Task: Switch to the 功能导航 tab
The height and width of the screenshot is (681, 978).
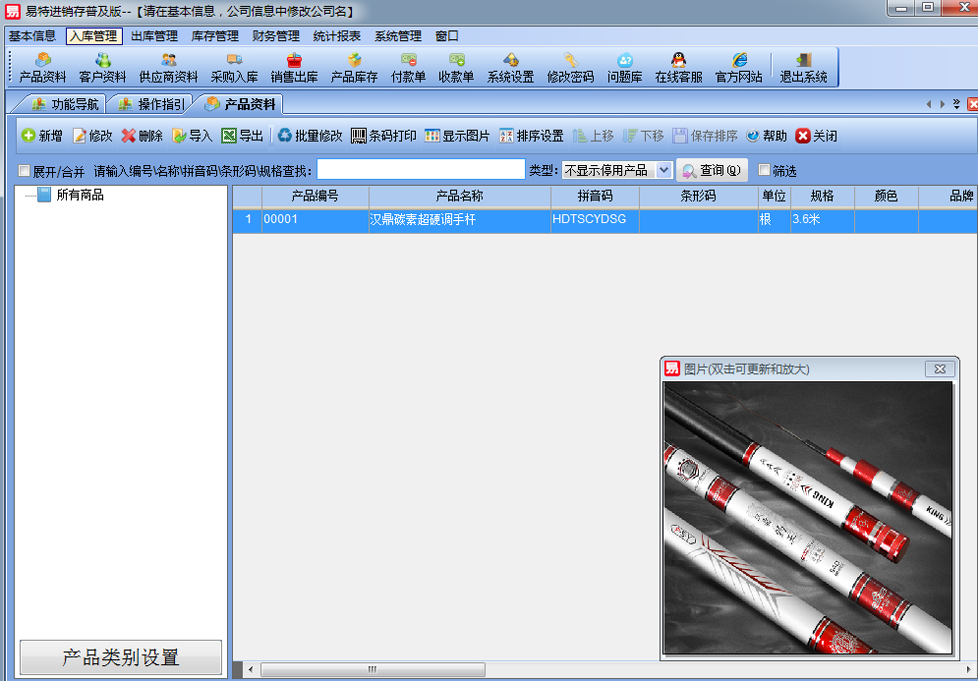Action: click(x=65, y=104)
